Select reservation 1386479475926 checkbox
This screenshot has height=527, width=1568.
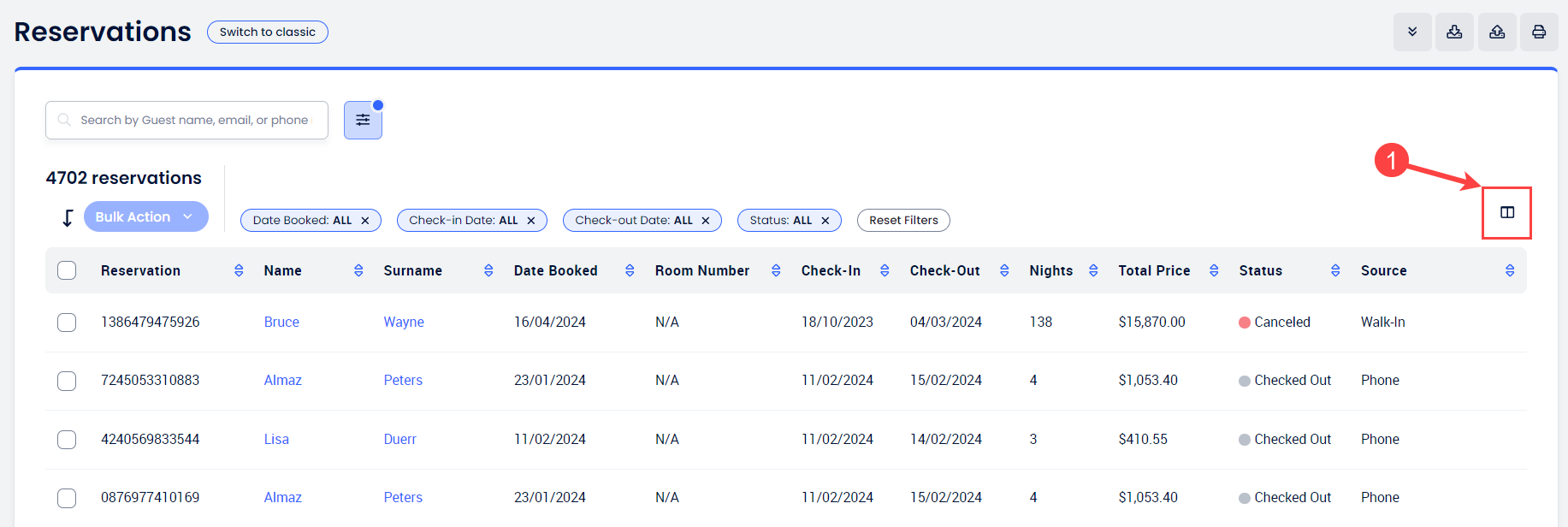pyautogui.click(x=67, y=323)
